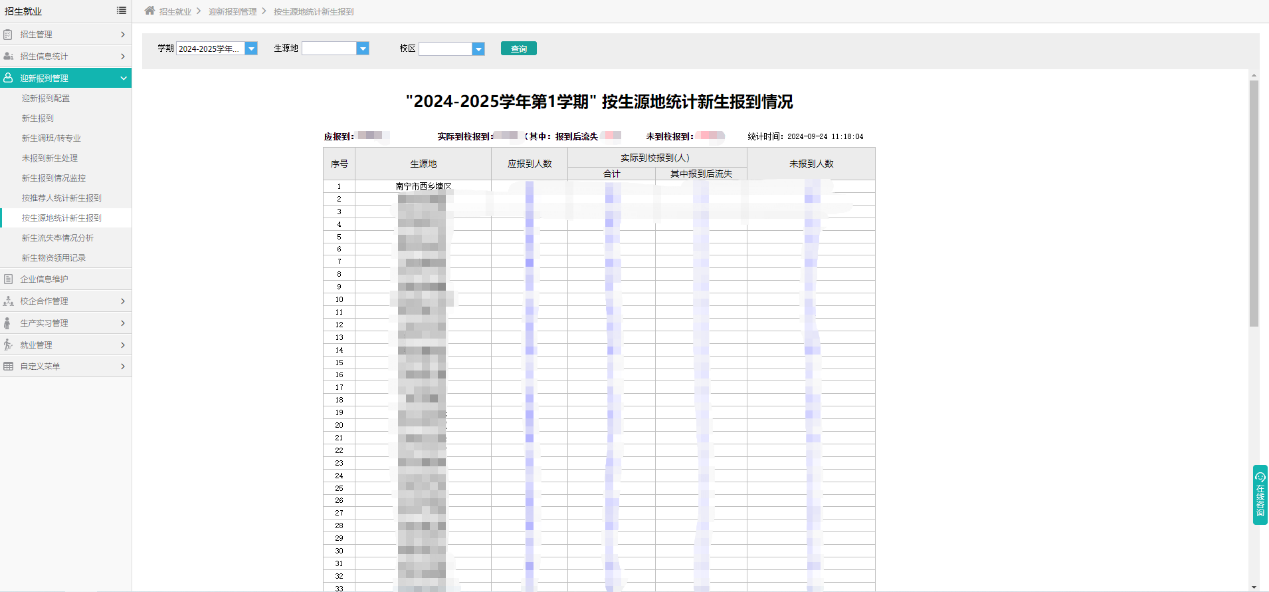This screenshot has width=1269, height=592.
Task: Select 按生源地统计新生报到 submenu item
Action: 62,217
